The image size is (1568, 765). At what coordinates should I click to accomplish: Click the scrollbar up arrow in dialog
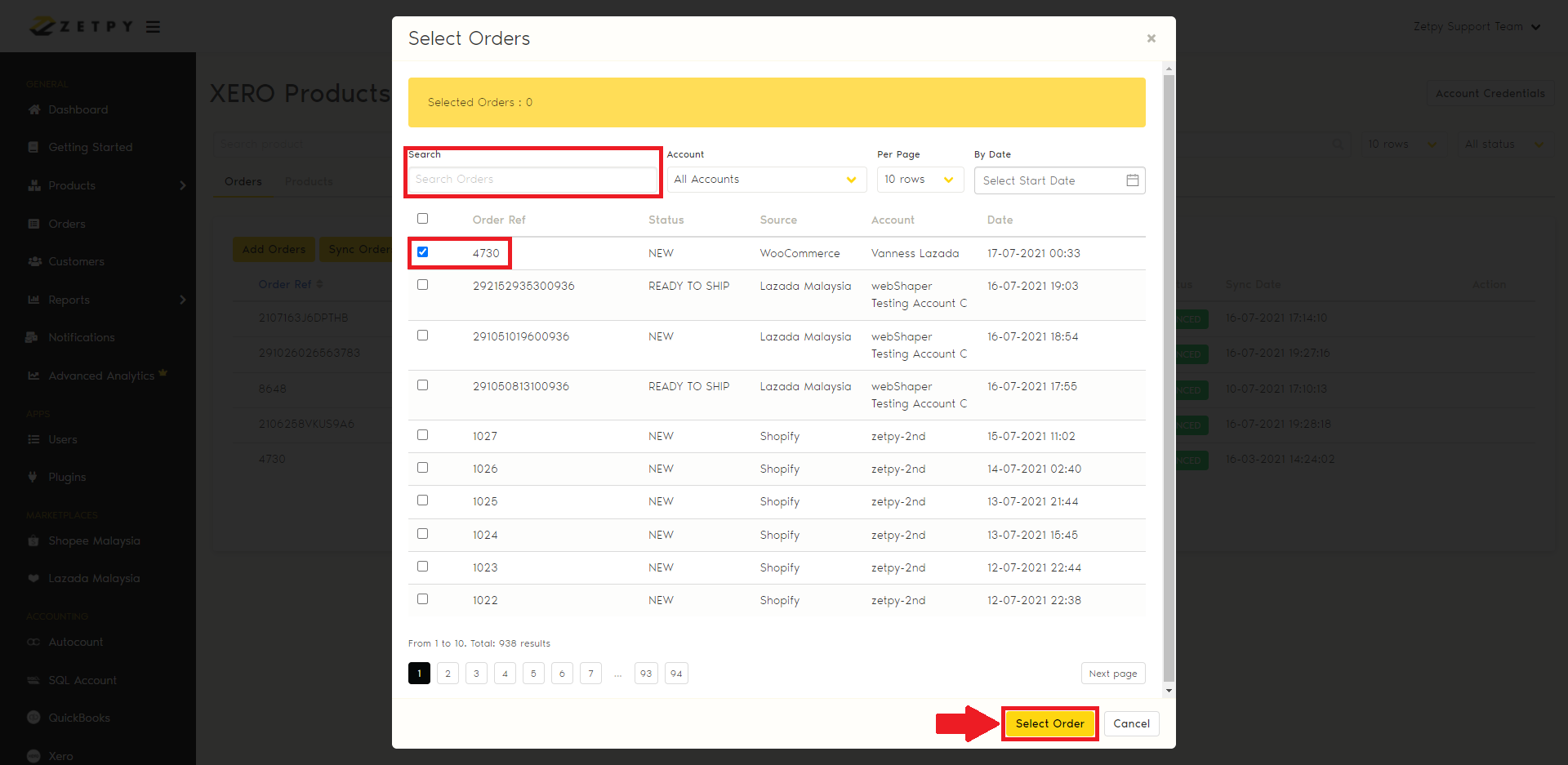tap(1169, 69)
